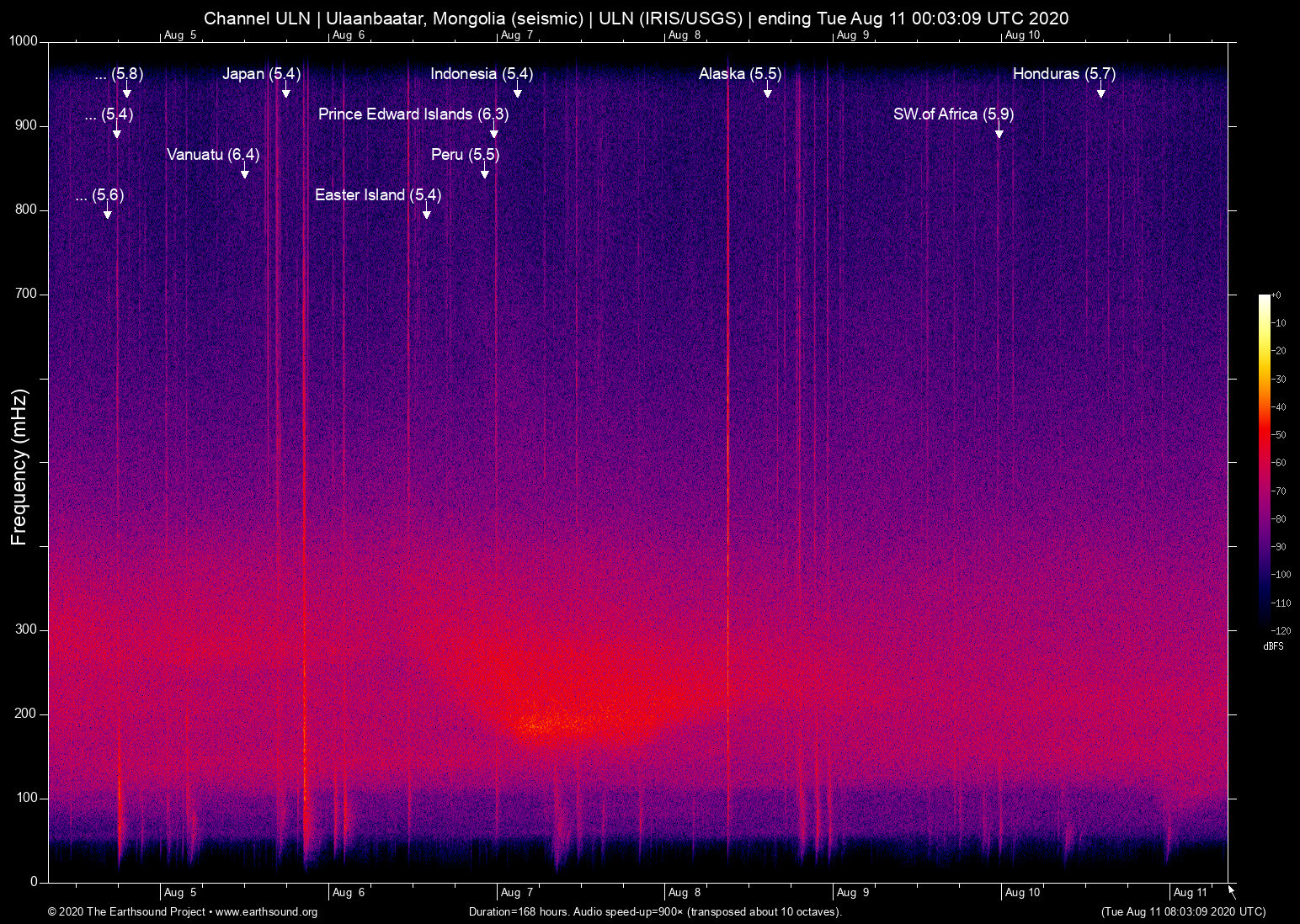
Task: Click the Vanuatu (6.4) earthquake label
Action: click(213, 155)
